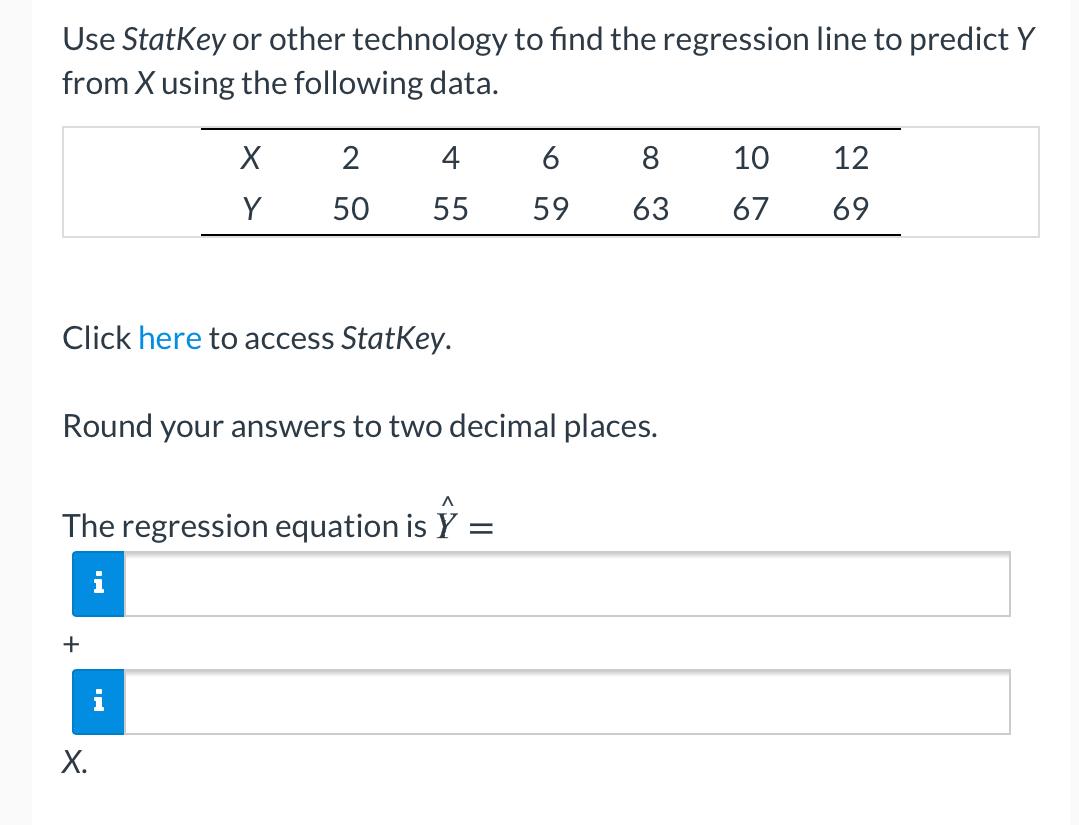Select the X. label below the second answer box
Viewport: 1079px width, 825px height.
74,762
